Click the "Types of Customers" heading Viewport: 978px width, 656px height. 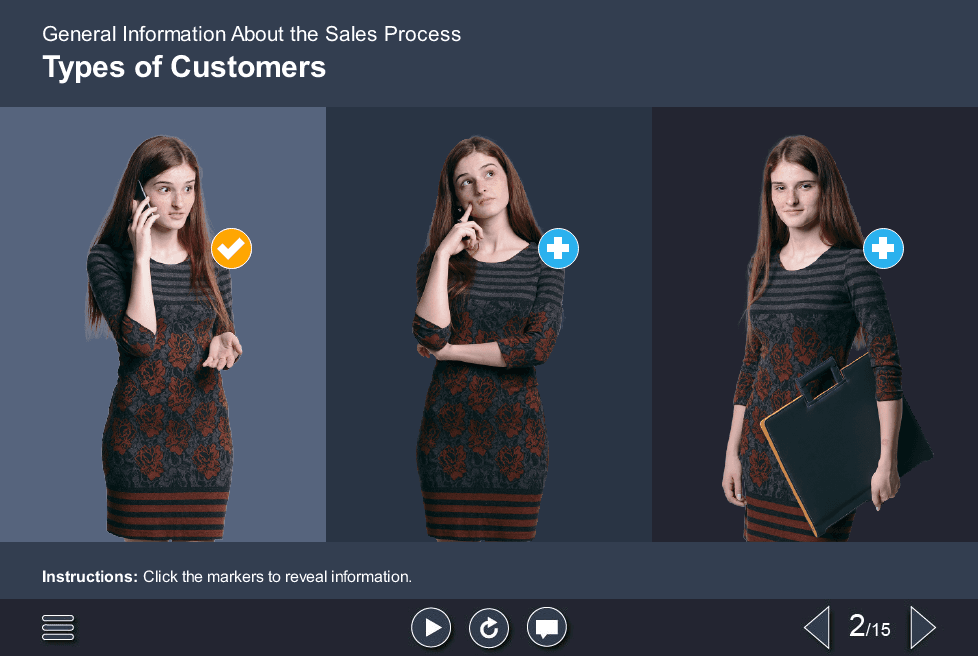pos(184,67)
